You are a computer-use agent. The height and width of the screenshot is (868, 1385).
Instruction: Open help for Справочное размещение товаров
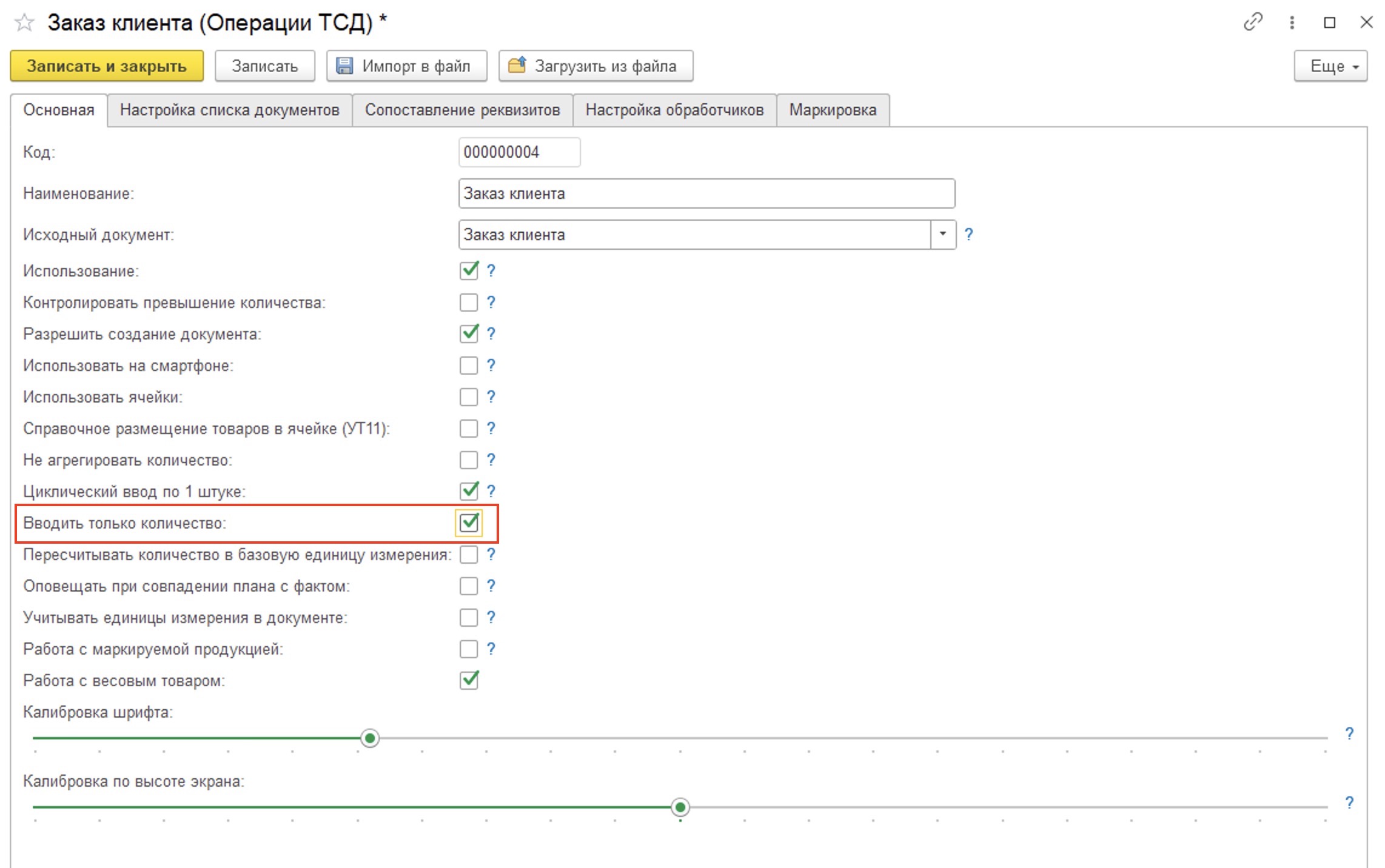tap(491, 429)
